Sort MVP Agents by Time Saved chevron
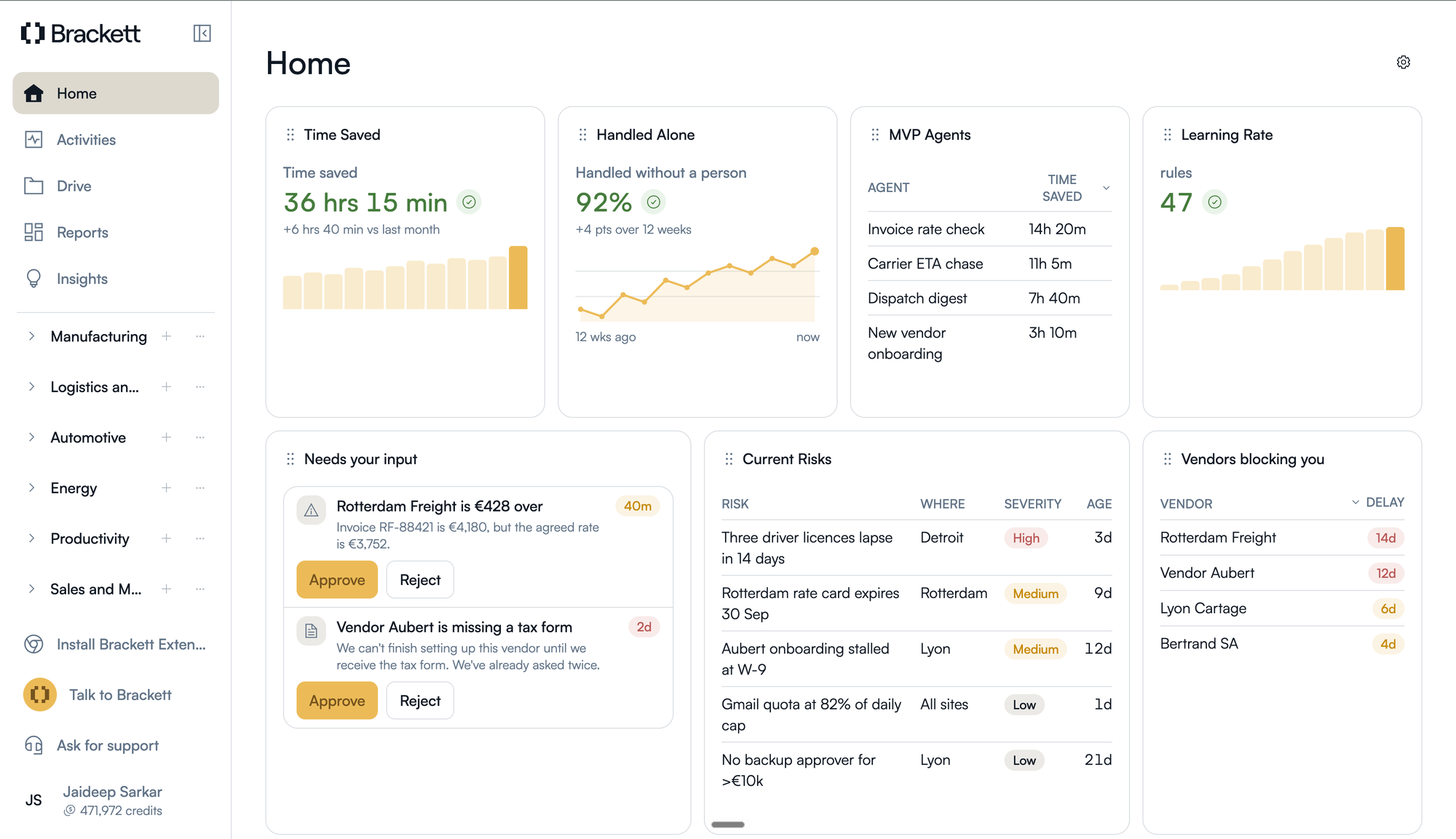1456x839 pixels. 1107,188
